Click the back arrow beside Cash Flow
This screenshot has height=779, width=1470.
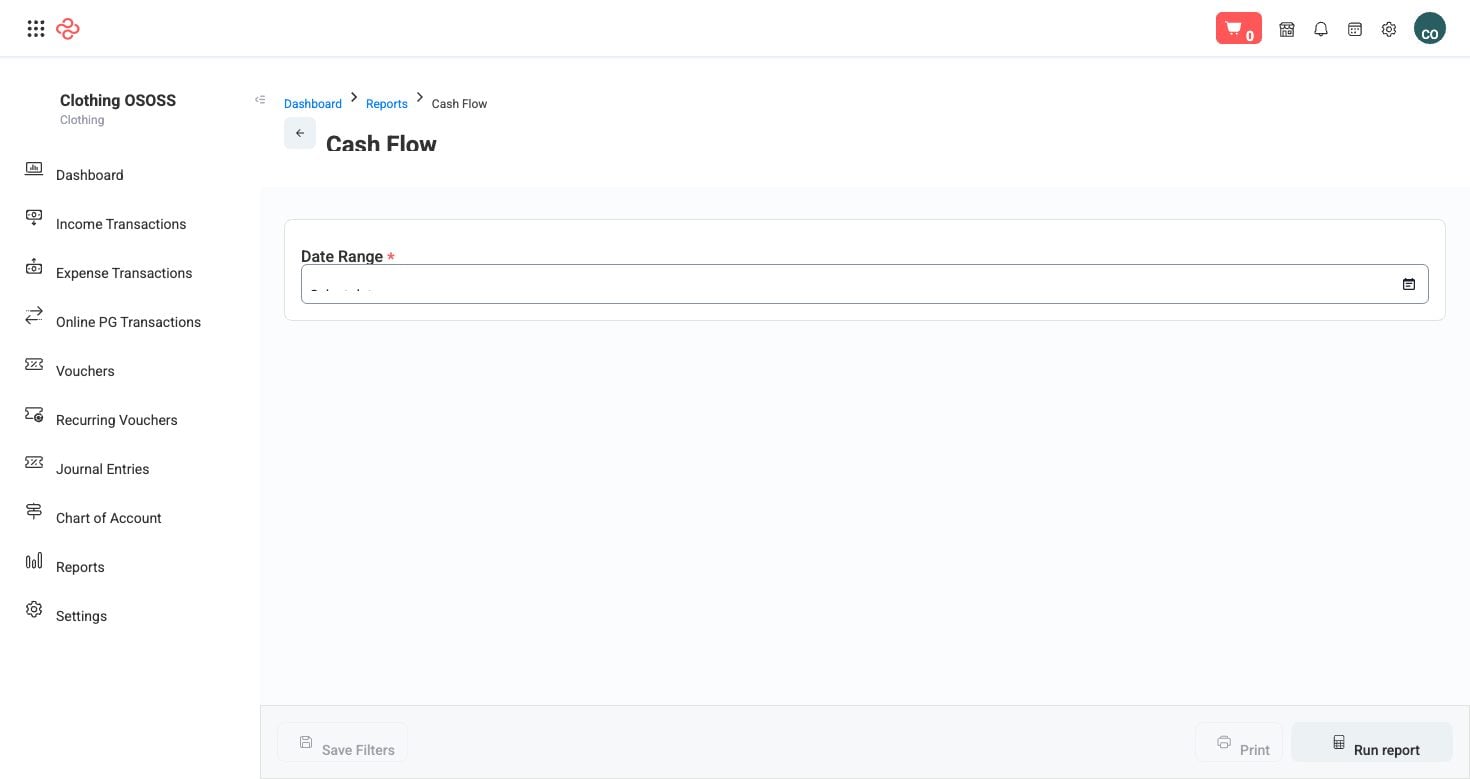pos(300,133)
